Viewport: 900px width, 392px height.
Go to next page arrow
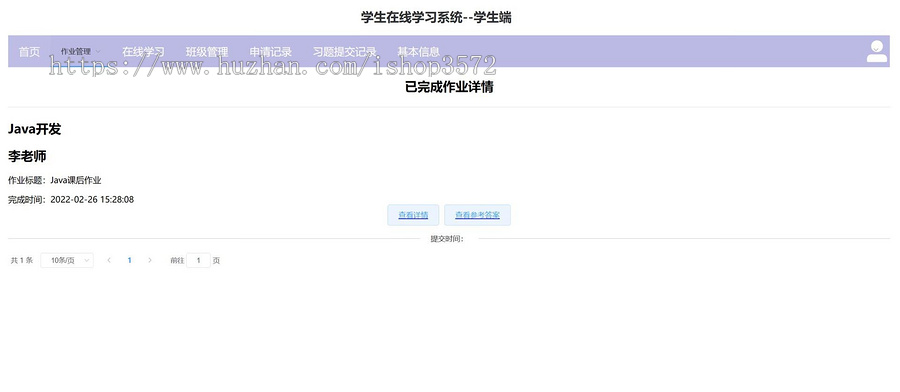(x=150, y=261)
